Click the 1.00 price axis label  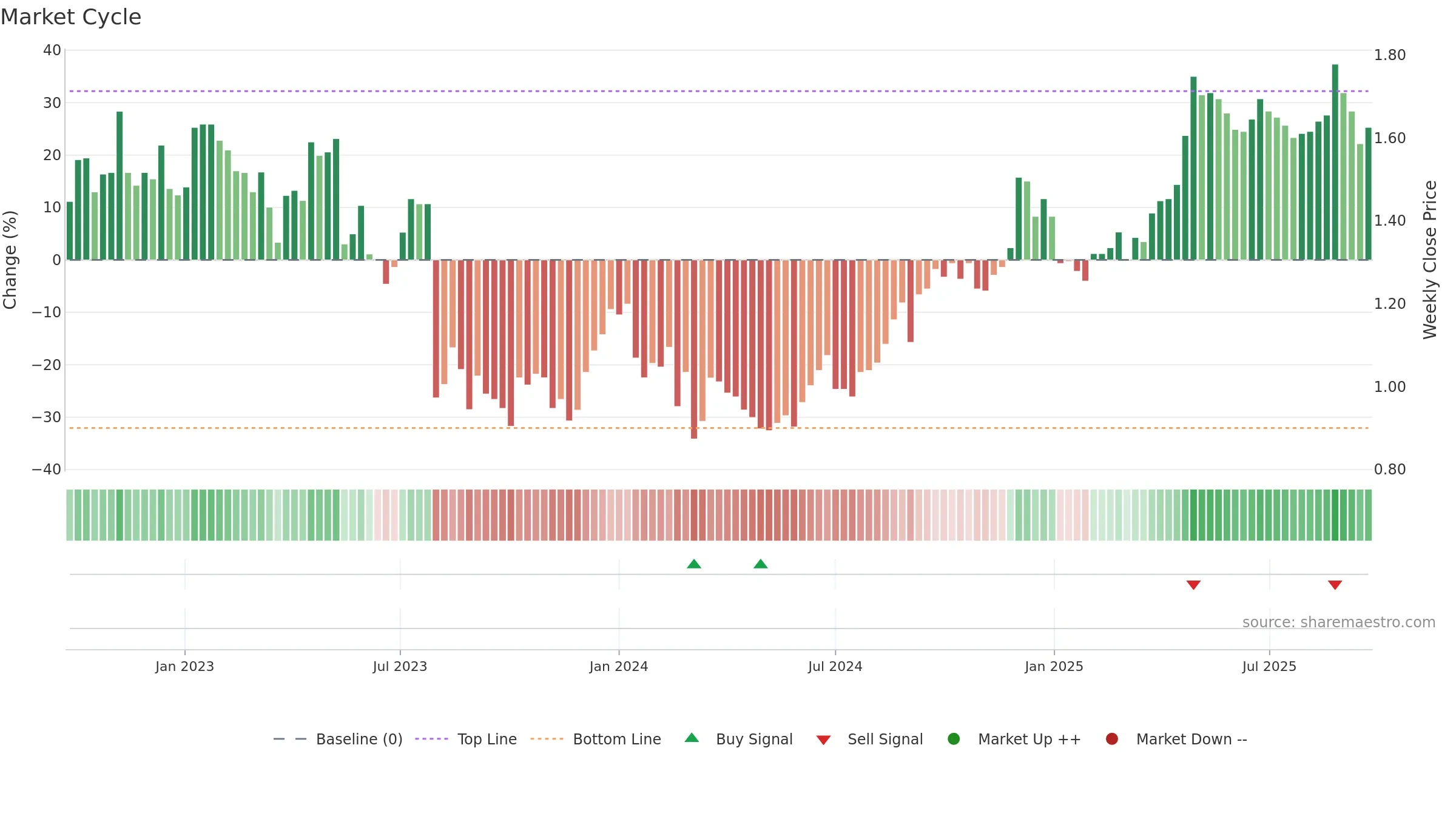(x=1390, y=387)
